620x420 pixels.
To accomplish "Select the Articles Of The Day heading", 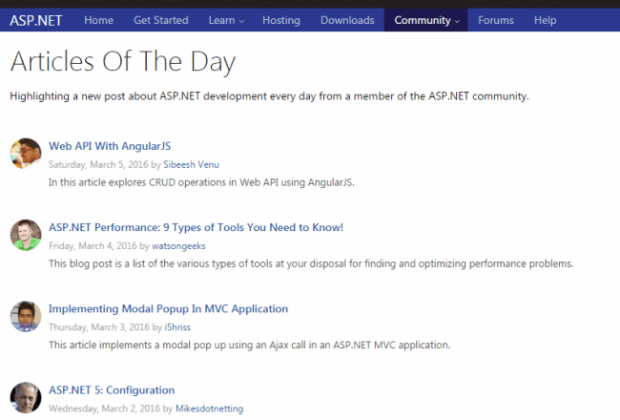I will point(123,62).
